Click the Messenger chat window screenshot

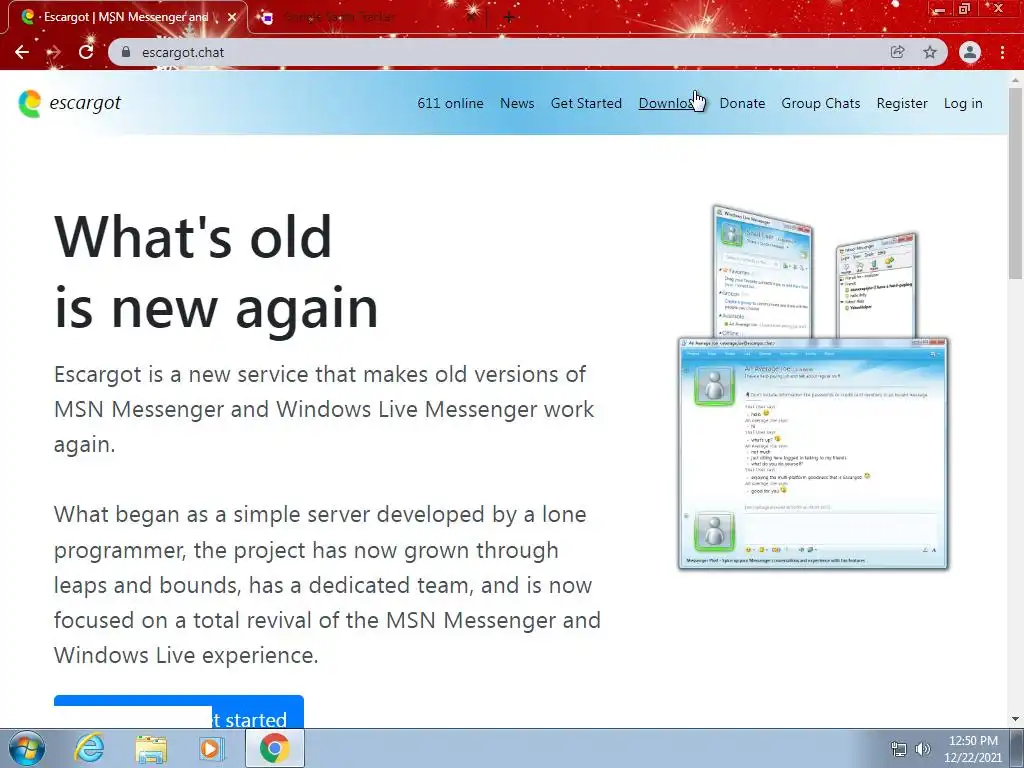(x=814, y=454)
